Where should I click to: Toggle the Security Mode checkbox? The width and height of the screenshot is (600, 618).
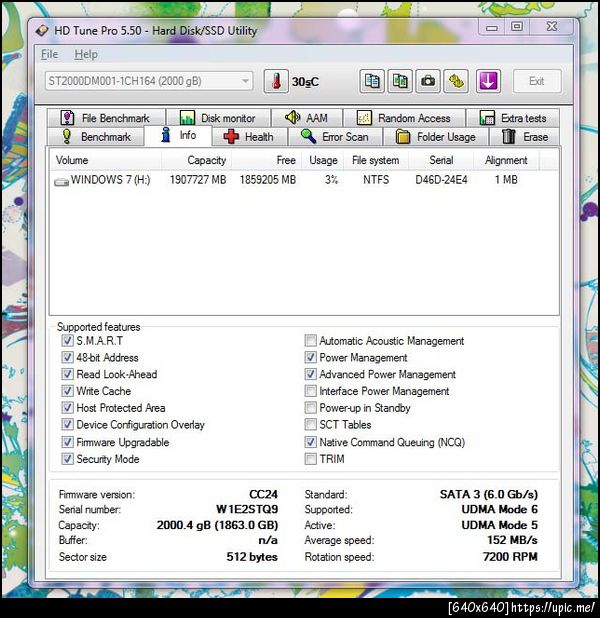pos(67,459)
